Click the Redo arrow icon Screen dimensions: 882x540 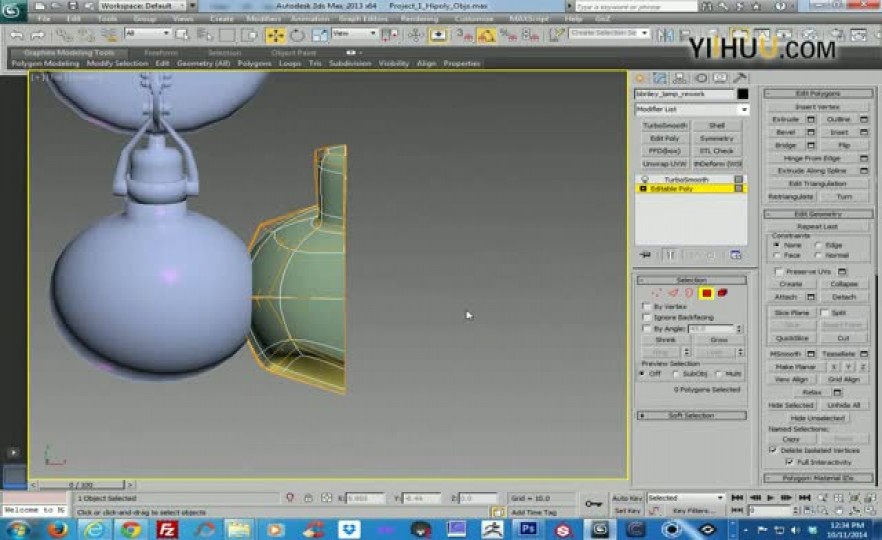(37, 35)
